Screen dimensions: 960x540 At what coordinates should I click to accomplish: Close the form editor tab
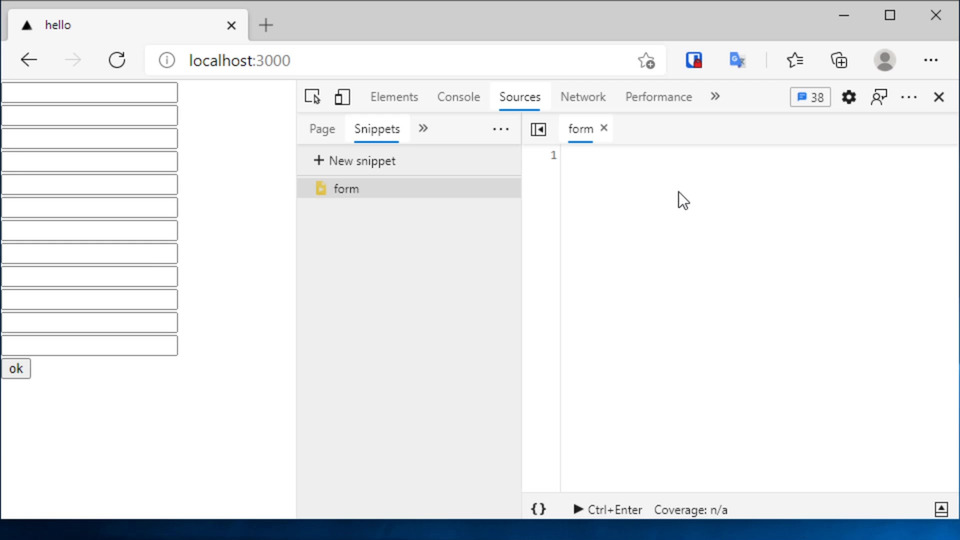point(604,128)
